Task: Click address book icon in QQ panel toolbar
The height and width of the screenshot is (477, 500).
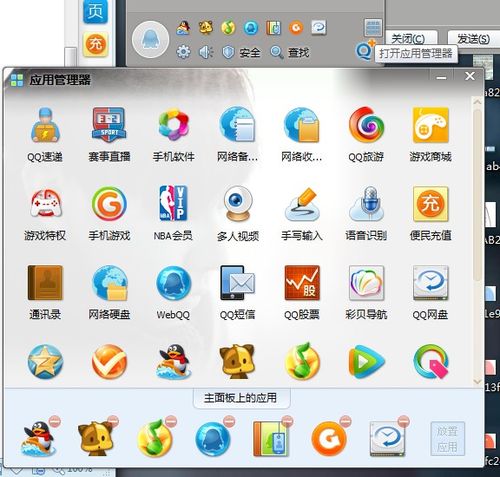Action: coord(274,28)
